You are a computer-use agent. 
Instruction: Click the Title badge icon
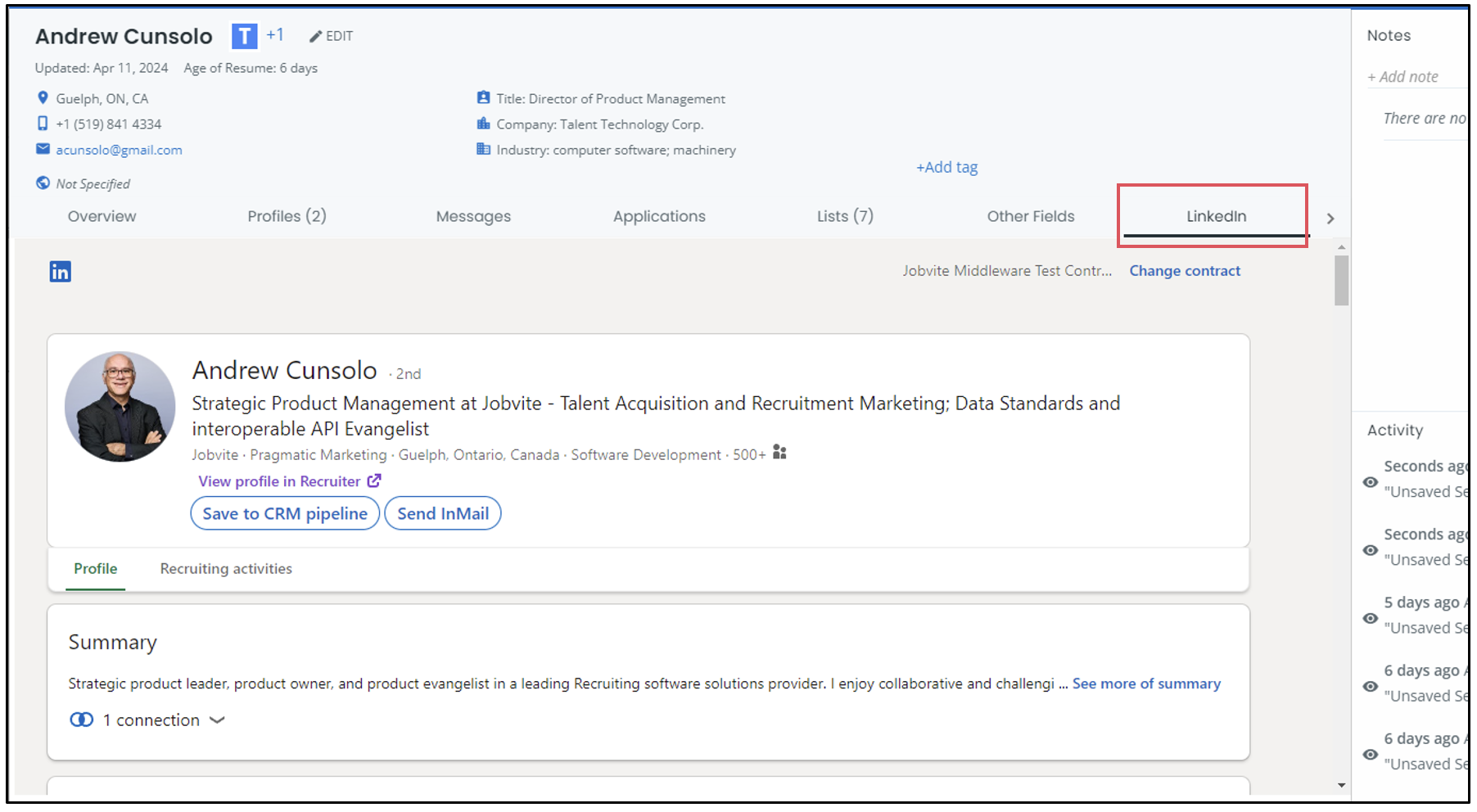483,98
